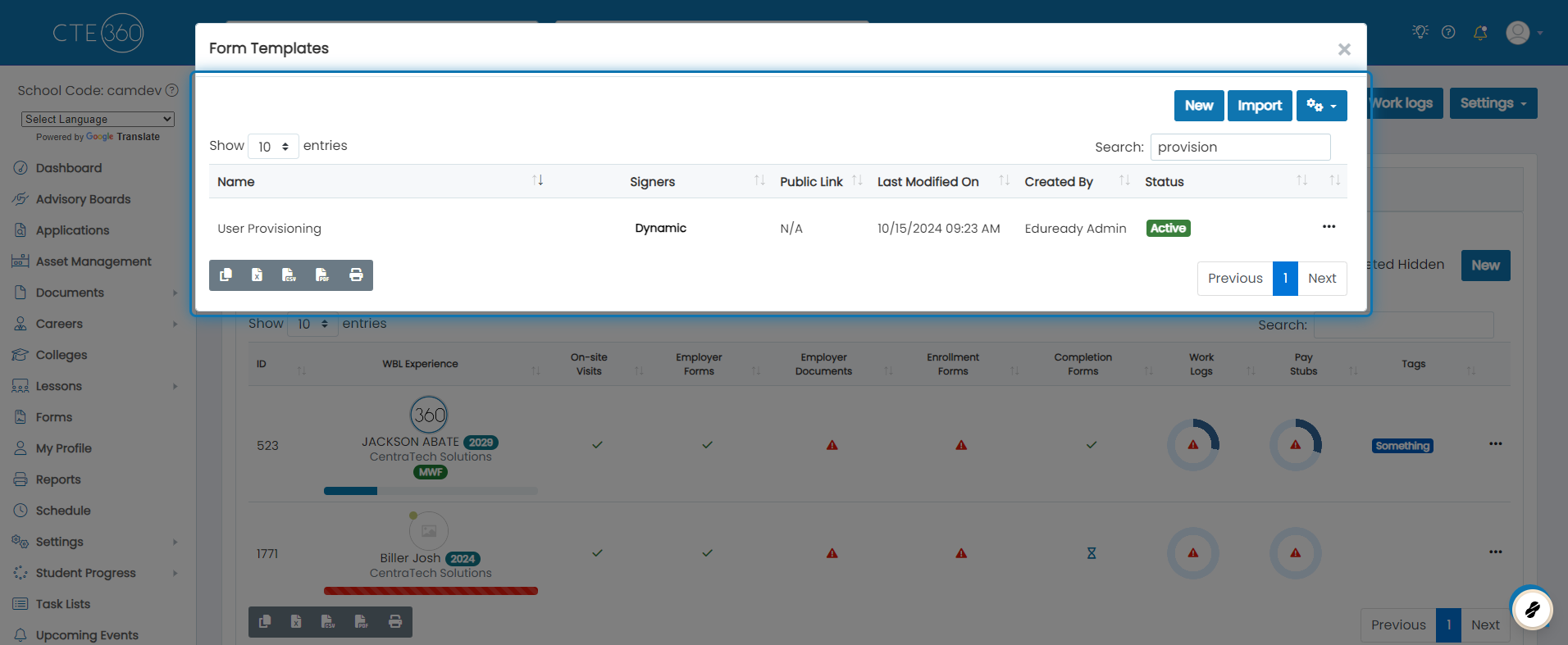Click User Provisioning template name

pos(269,229)
